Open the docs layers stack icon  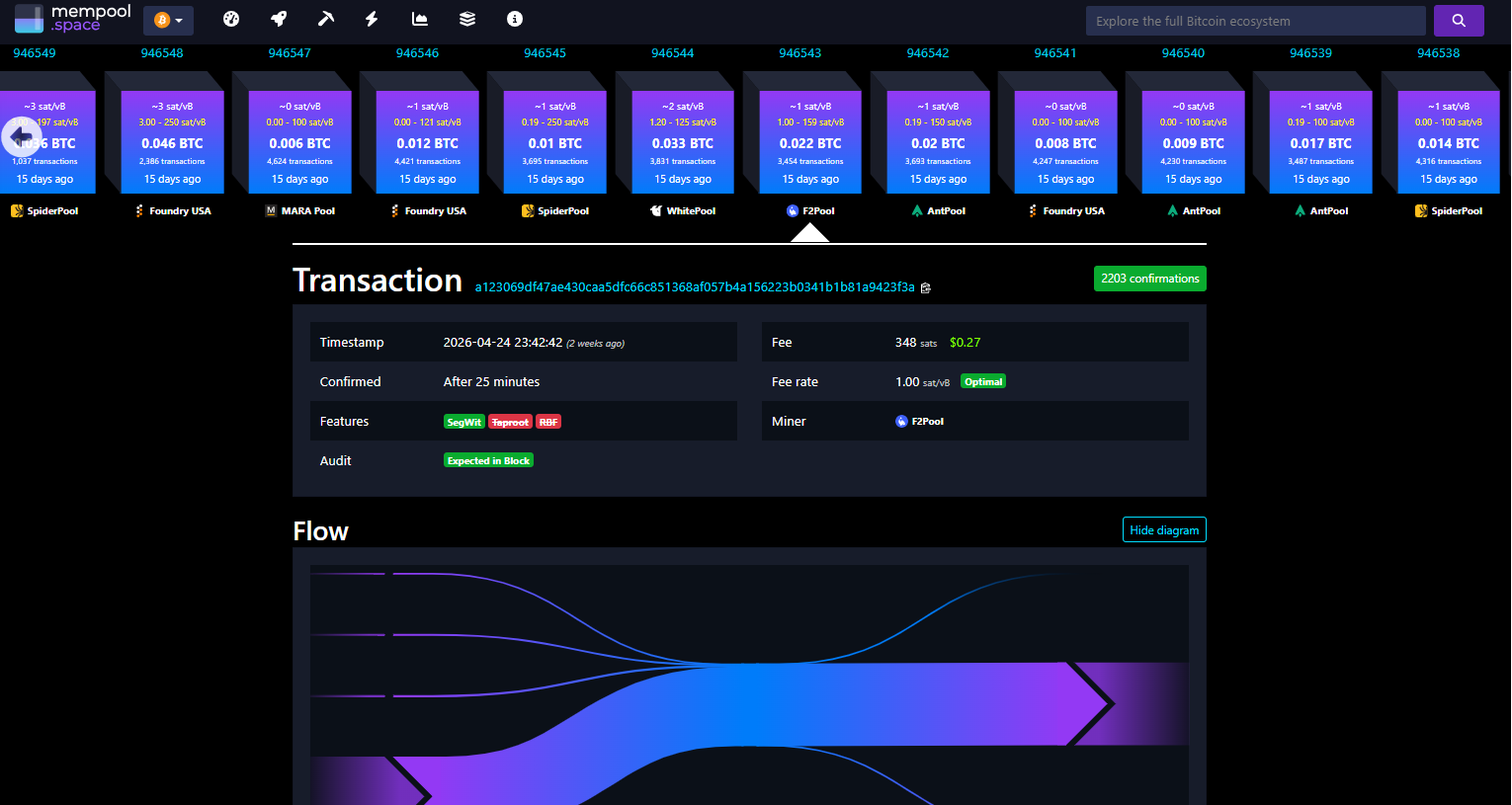click(467, 19)
